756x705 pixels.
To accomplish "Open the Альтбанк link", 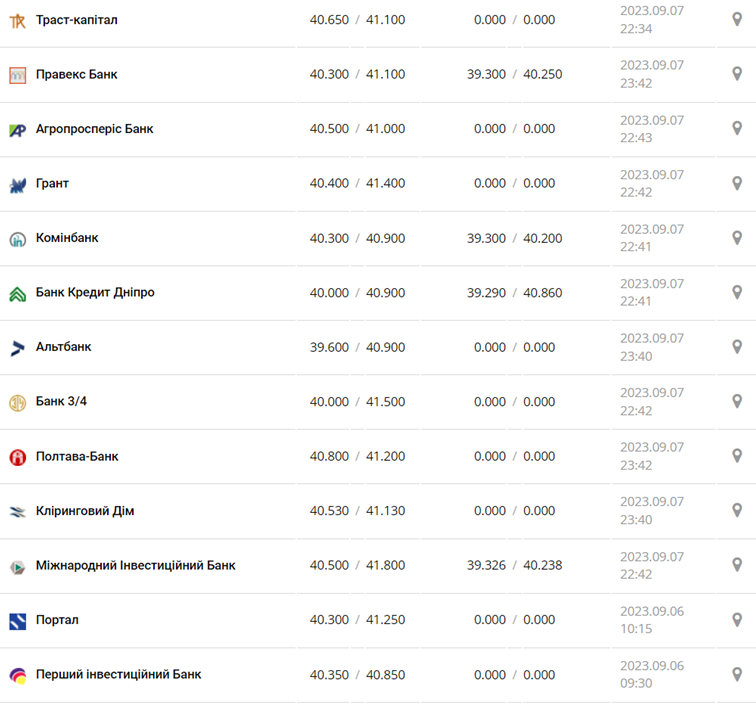I will (x=63, y=347).
